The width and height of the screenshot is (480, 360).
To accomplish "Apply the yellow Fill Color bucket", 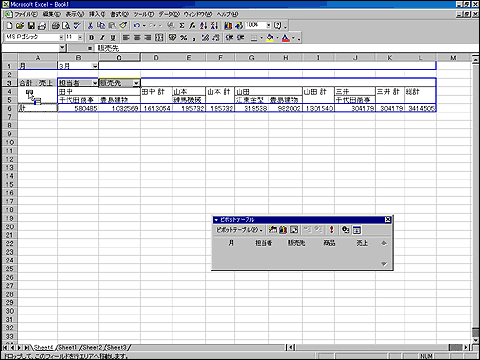I will click(x=270, y=38).
